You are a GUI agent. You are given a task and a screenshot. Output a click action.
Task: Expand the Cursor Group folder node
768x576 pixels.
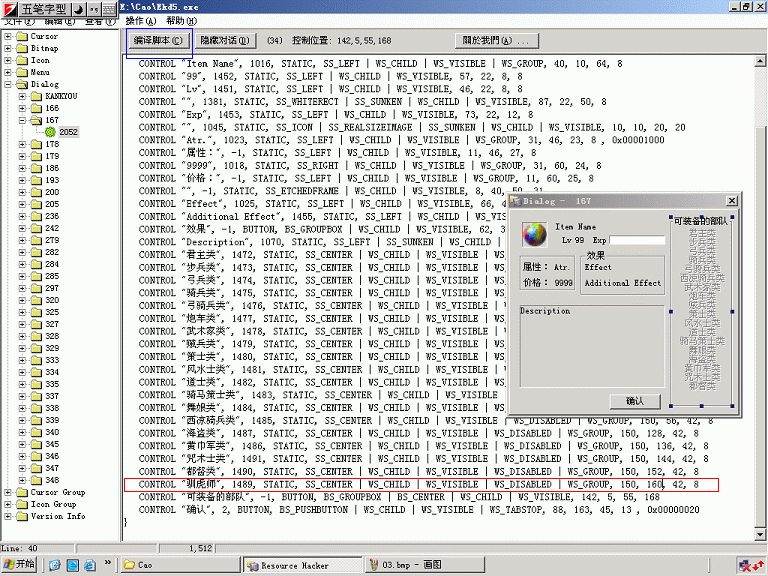8,492
